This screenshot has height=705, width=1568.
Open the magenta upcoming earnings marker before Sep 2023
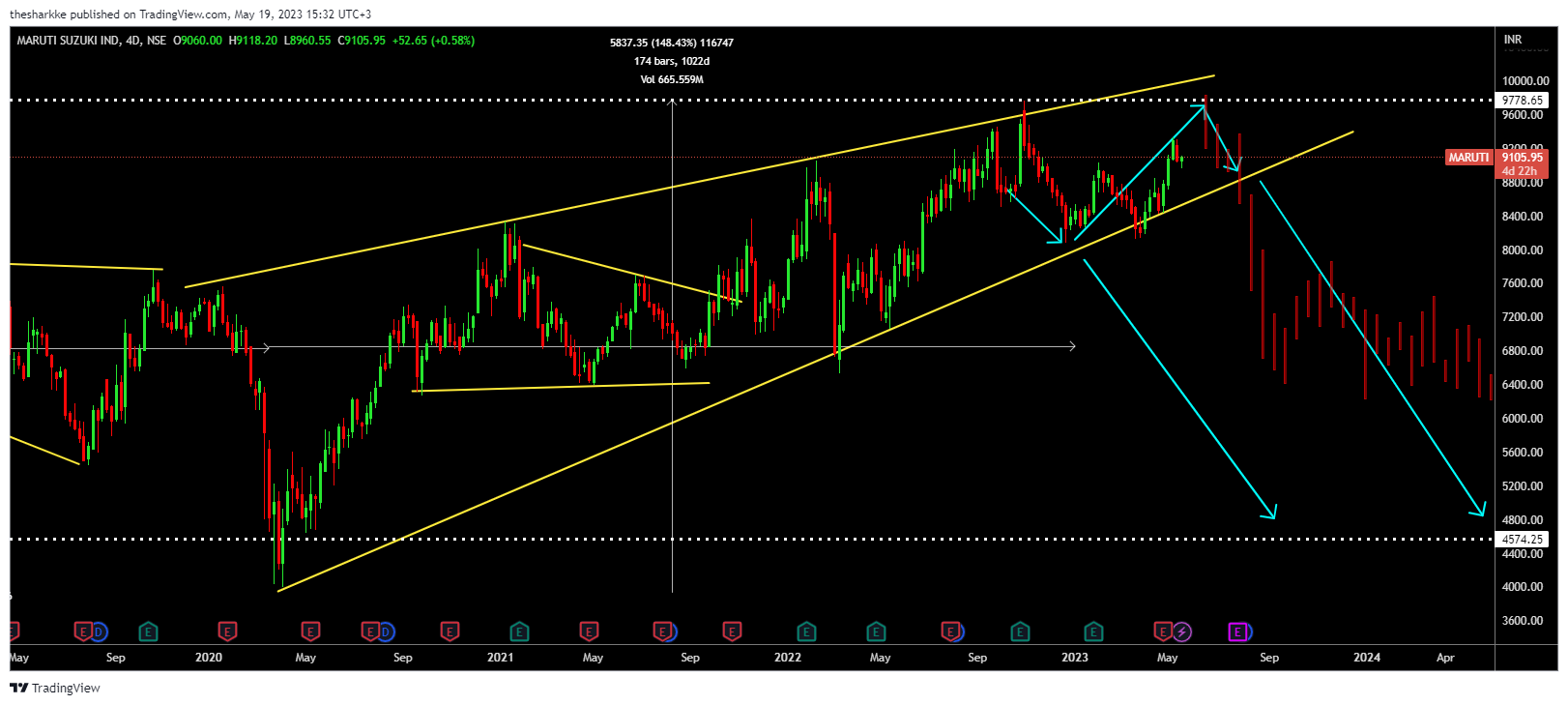click(1237, 632)
